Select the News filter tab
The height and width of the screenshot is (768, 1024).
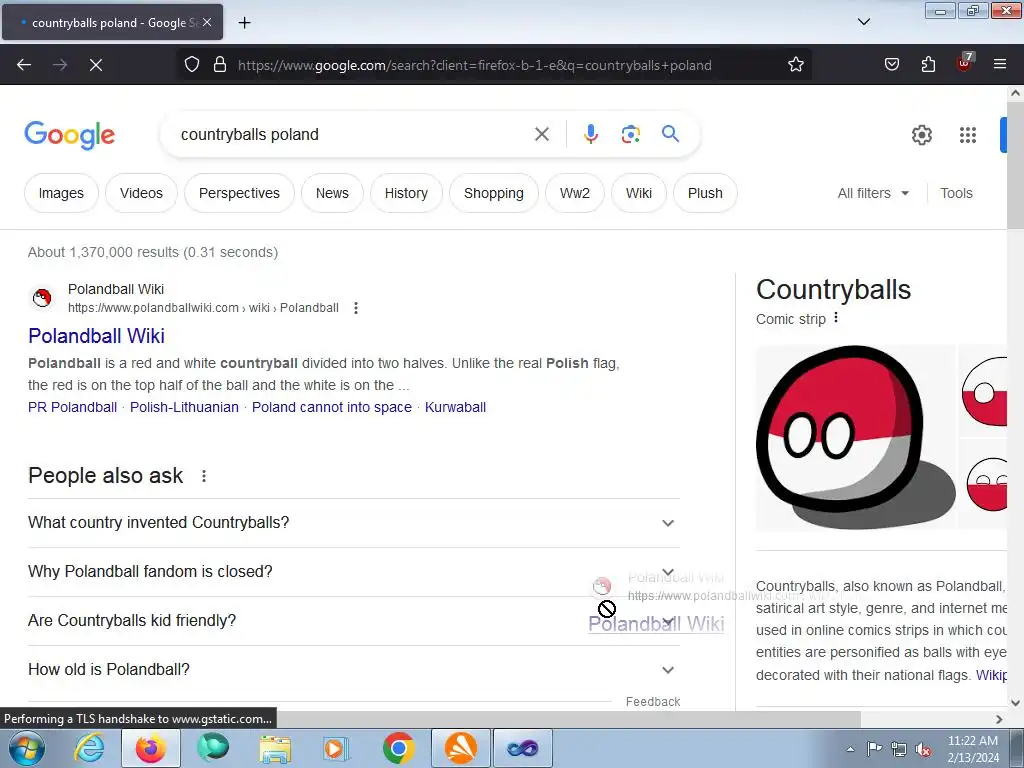(332, 193)
